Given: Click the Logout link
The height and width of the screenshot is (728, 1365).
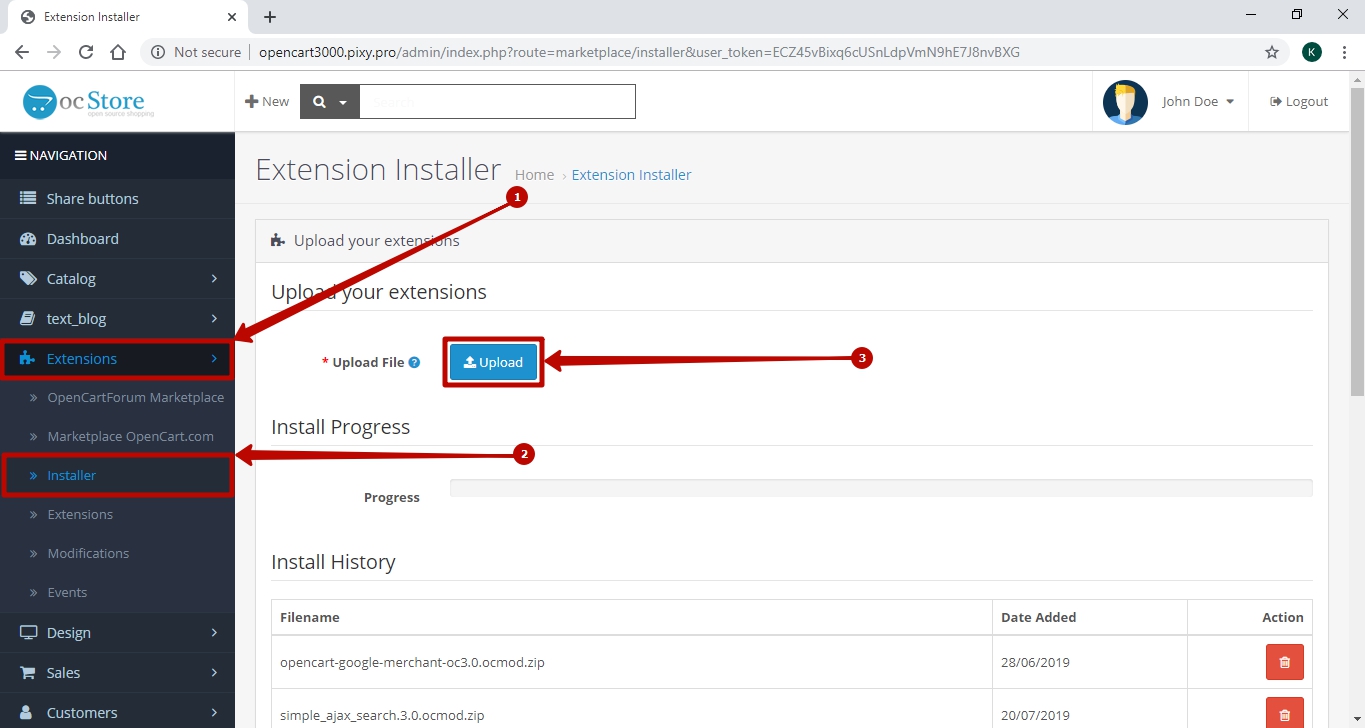Looking at the screenshot, I should point(1298,102).
